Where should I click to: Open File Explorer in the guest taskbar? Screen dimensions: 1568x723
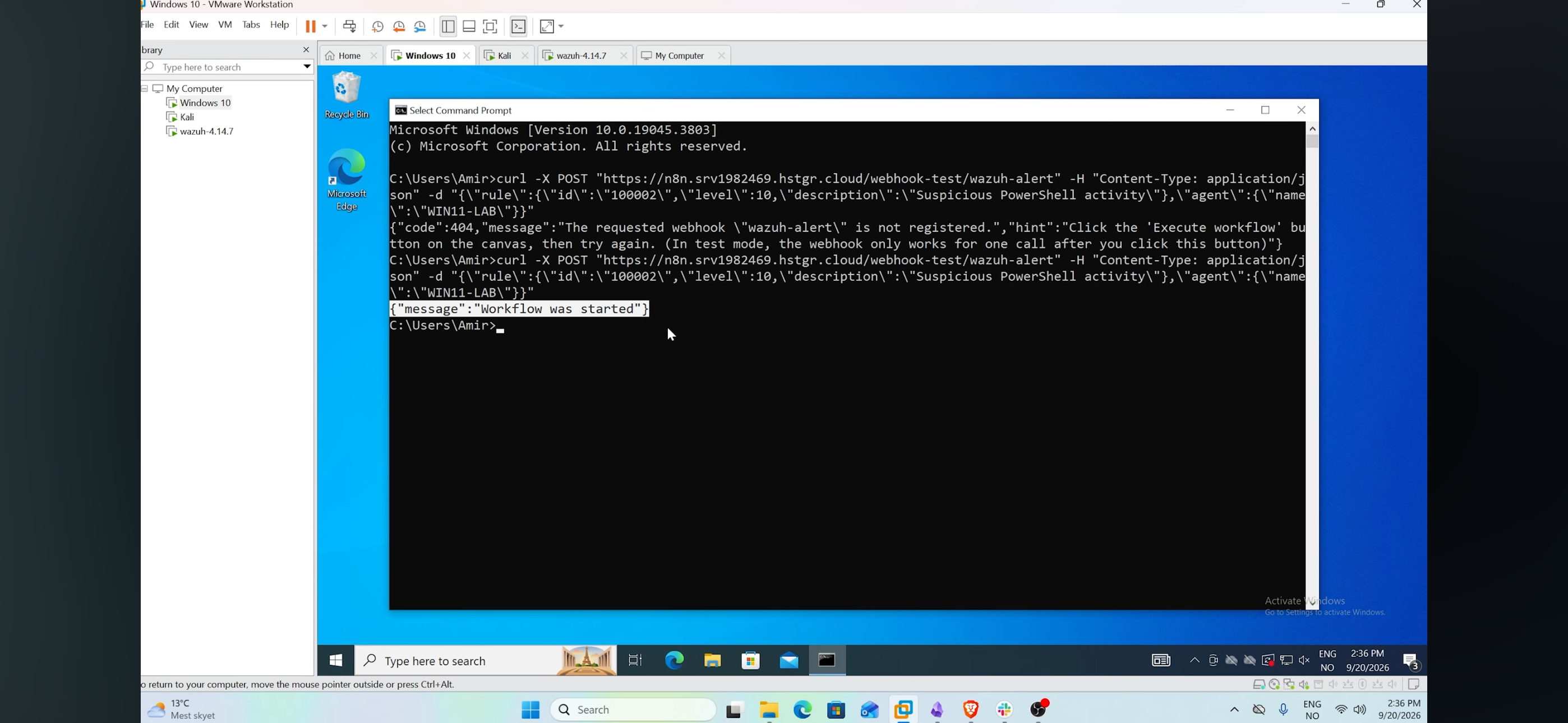pos(713,660)
